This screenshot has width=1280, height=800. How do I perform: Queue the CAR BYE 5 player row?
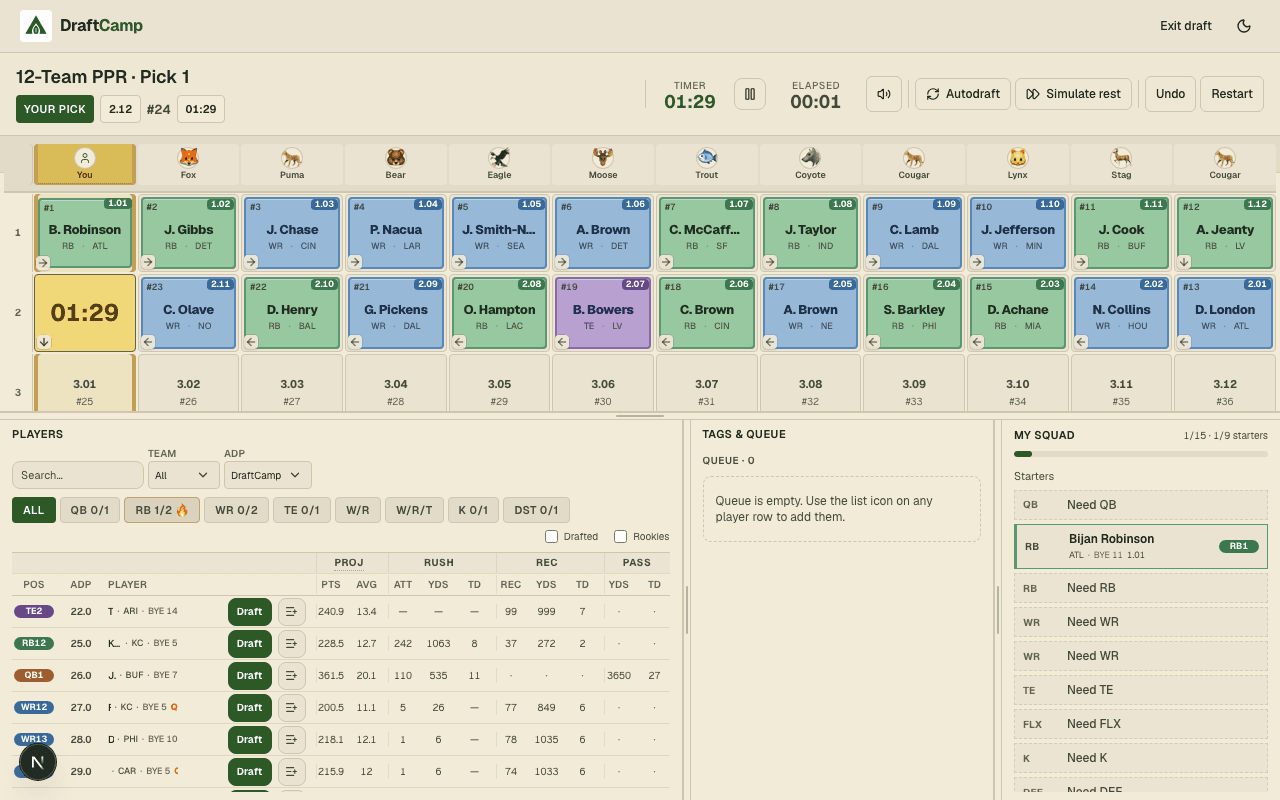pyautogui.click(x=292, y=772)
